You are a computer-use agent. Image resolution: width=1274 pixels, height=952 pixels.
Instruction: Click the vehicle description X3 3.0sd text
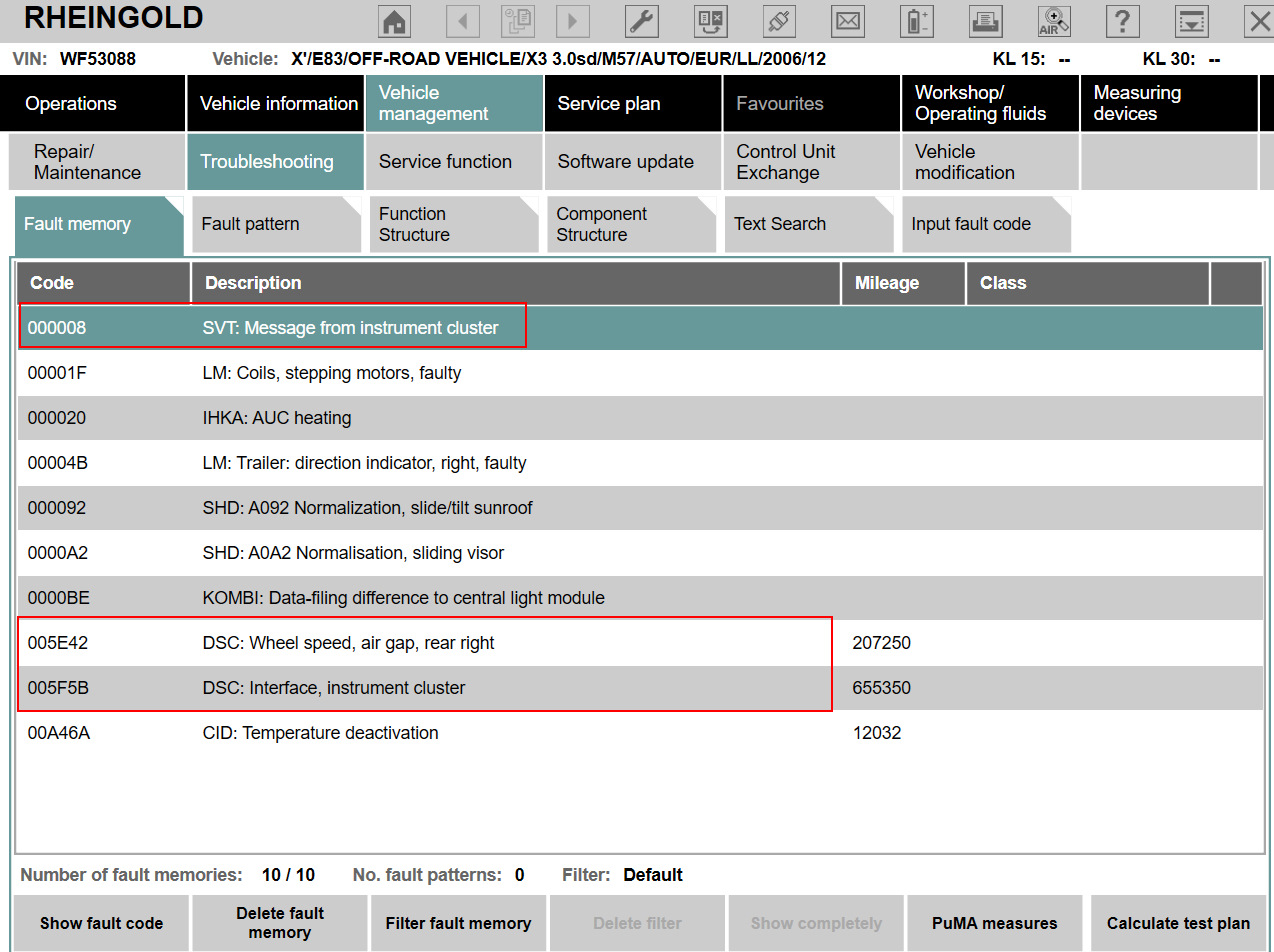tap(559, 59)
